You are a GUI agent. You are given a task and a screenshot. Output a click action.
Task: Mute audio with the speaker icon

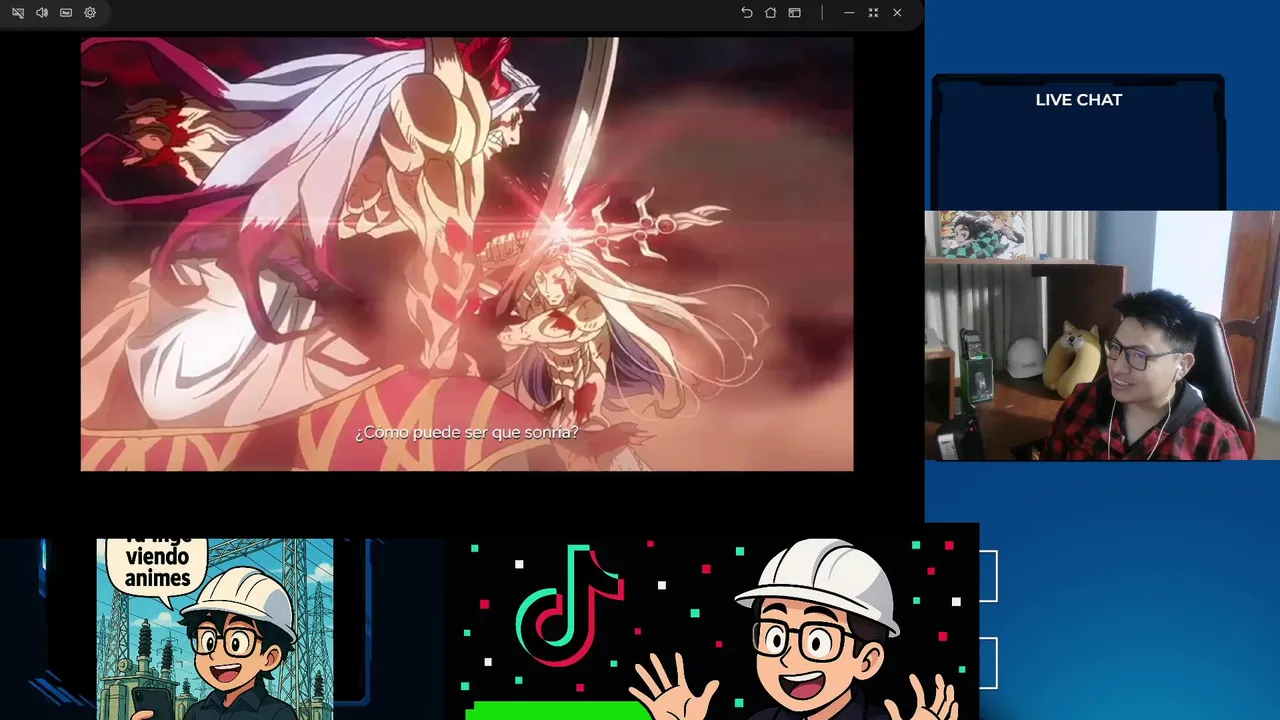(42, 13)
